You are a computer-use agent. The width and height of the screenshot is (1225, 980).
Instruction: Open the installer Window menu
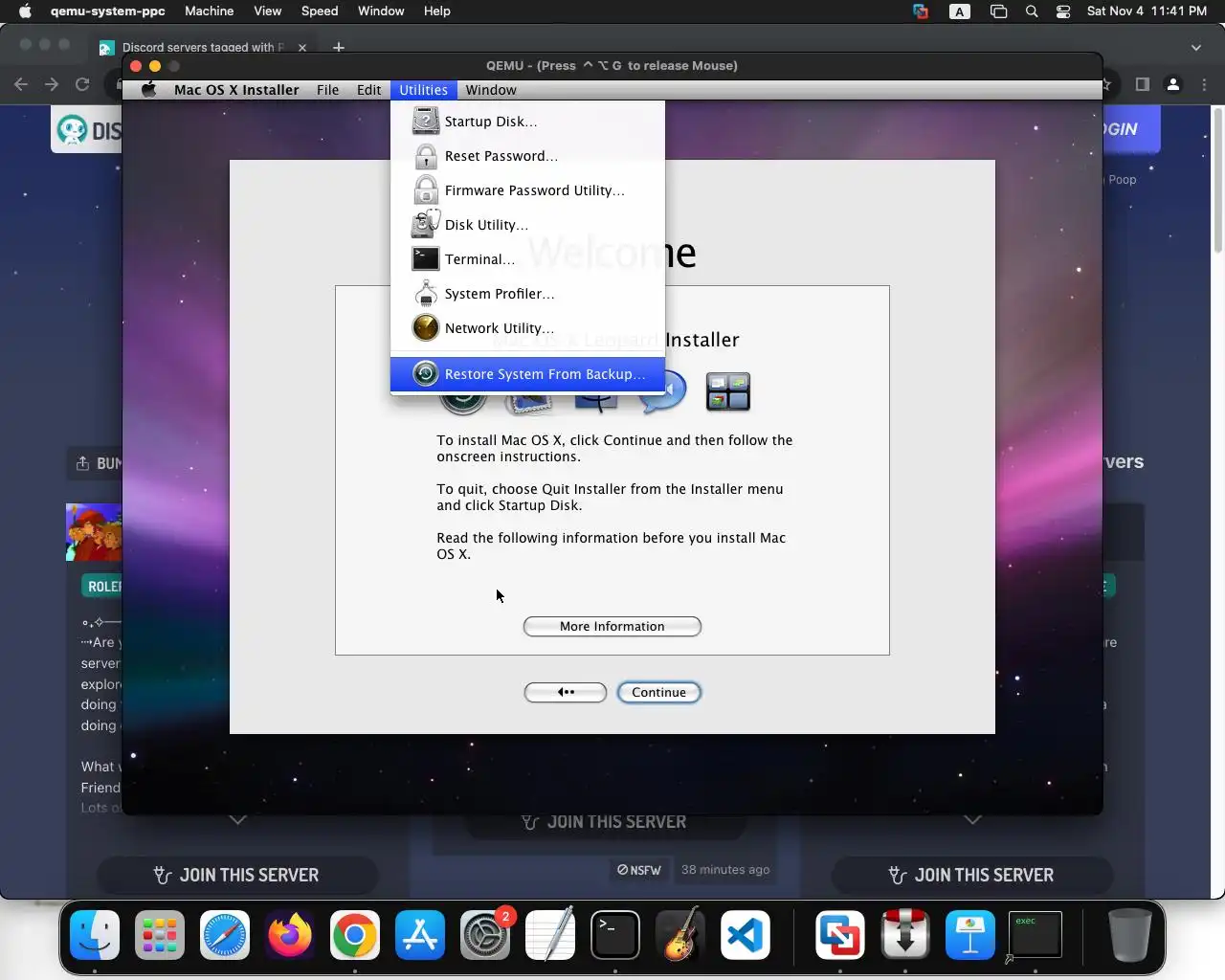(491, 90)
